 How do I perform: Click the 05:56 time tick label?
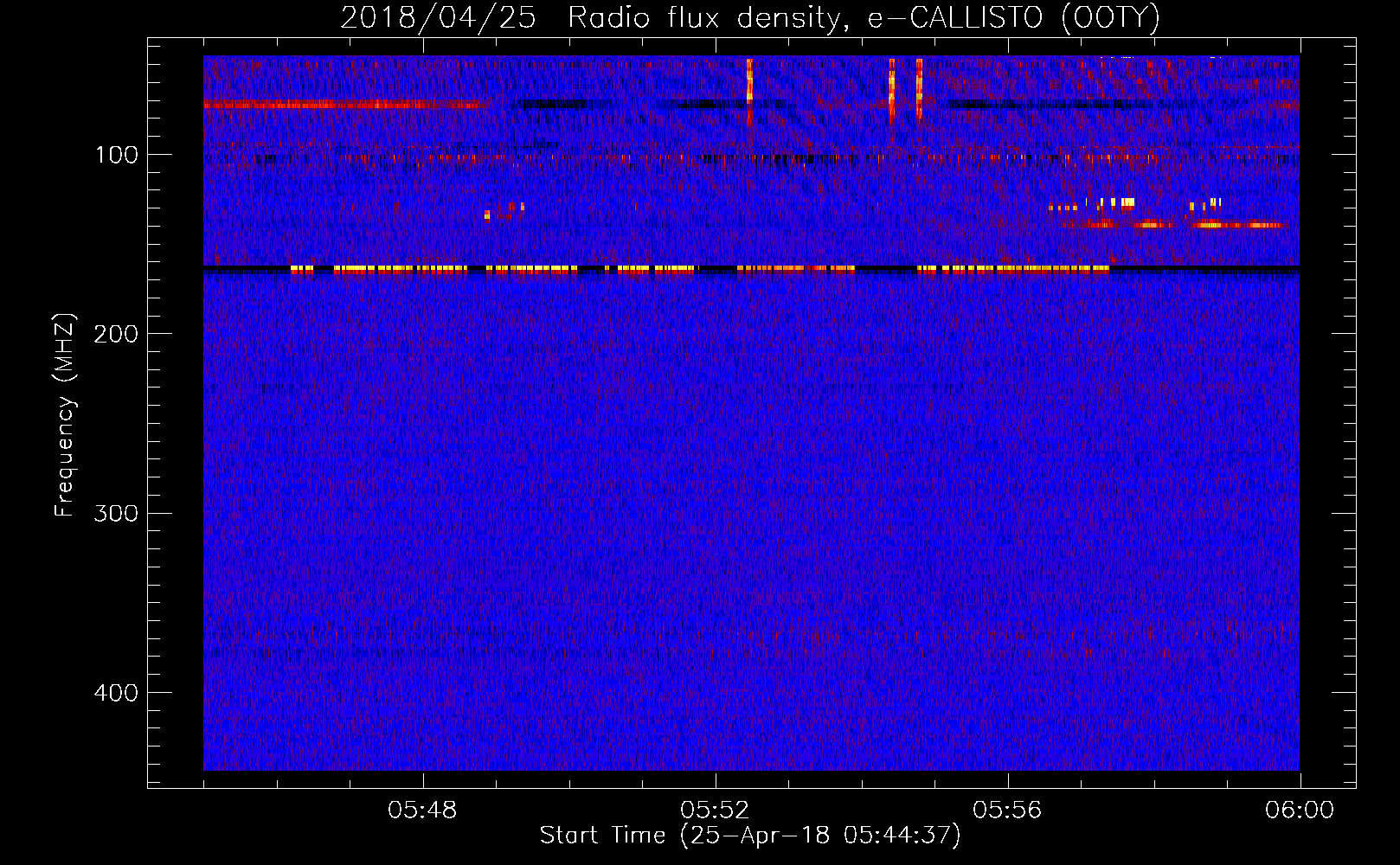[1007, 811]
